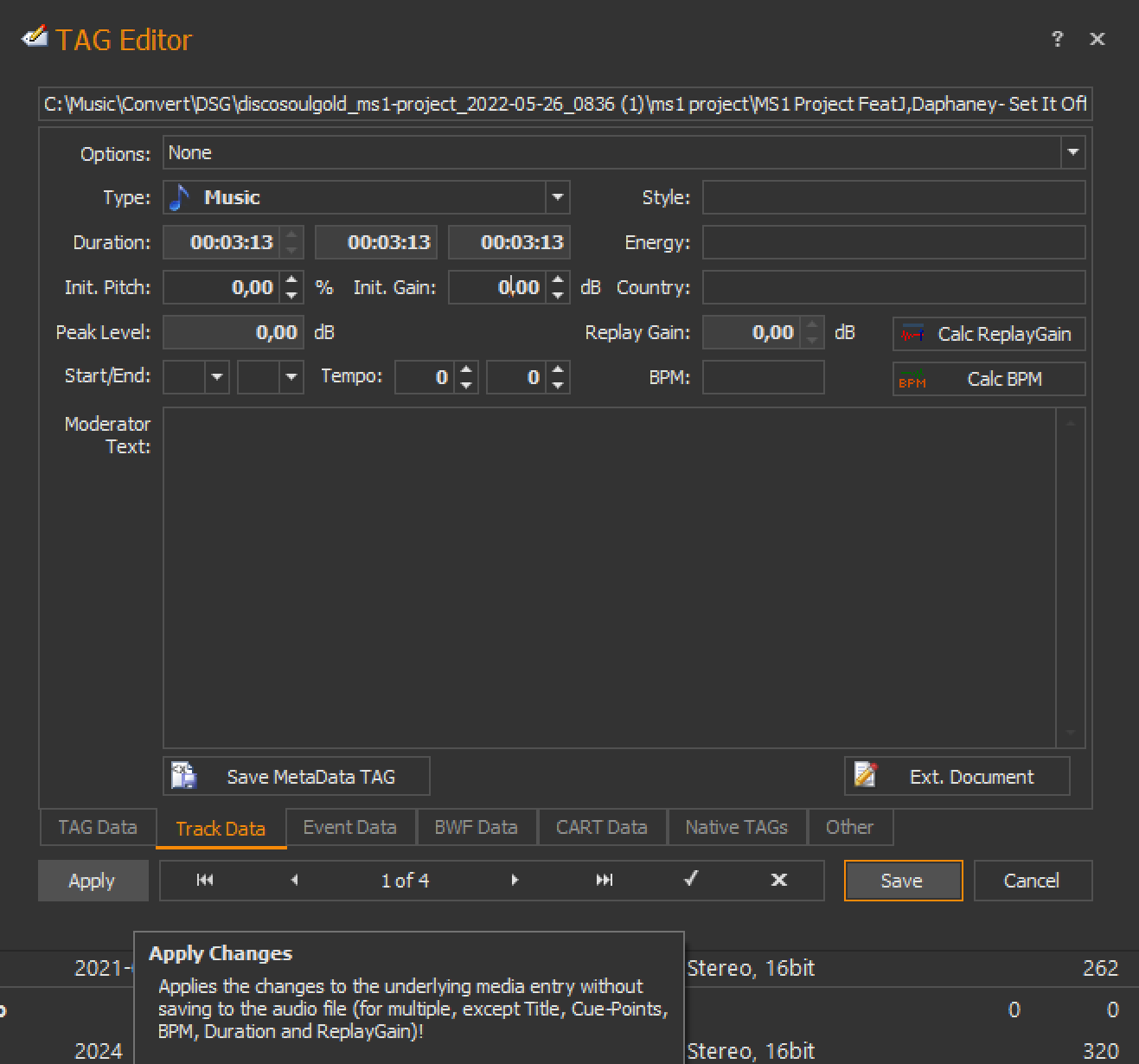Advance to the next track entry
The image size is (1139, 1064).
515,880
